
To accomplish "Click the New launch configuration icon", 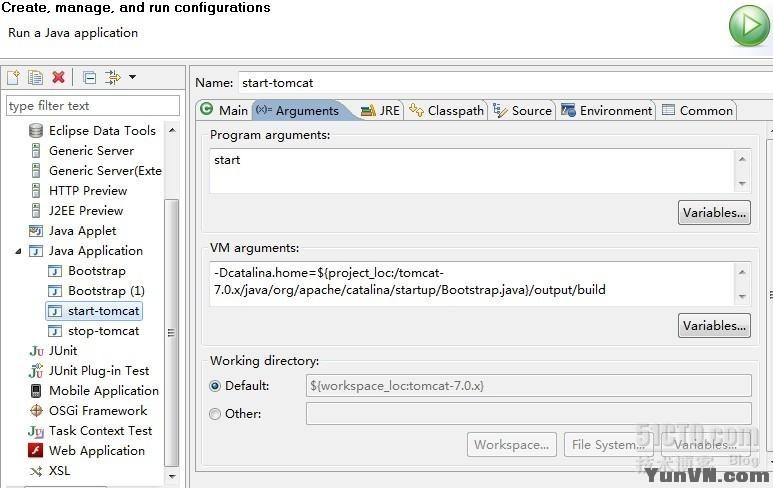I will pos(13,77).
